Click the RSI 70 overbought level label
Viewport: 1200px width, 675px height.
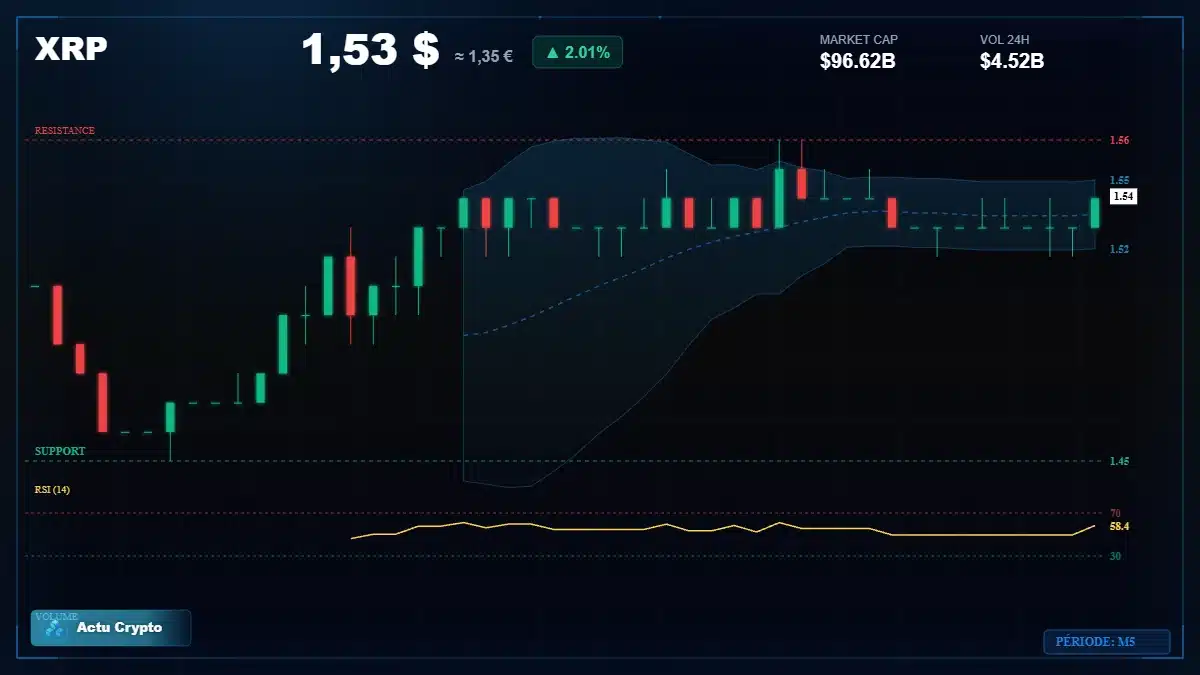1115,513
